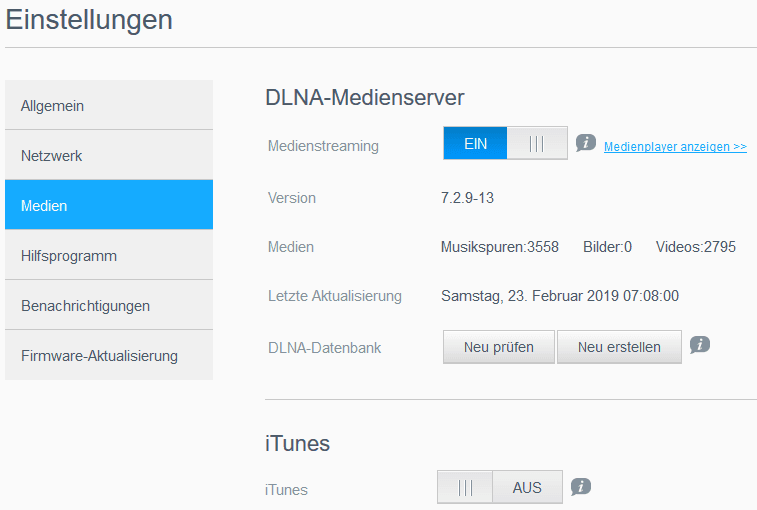Click the EIN part of Medienstreaming toggle

(x=475, y=143)
